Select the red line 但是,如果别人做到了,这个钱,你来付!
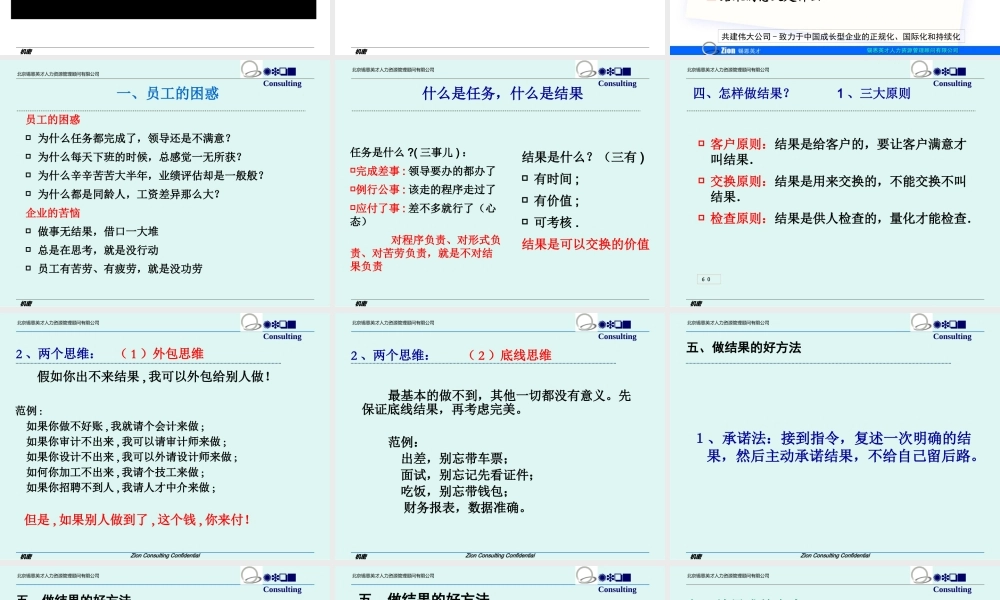Image resolution: width=1000 pixels, height=600 pixels. [136, 520]
